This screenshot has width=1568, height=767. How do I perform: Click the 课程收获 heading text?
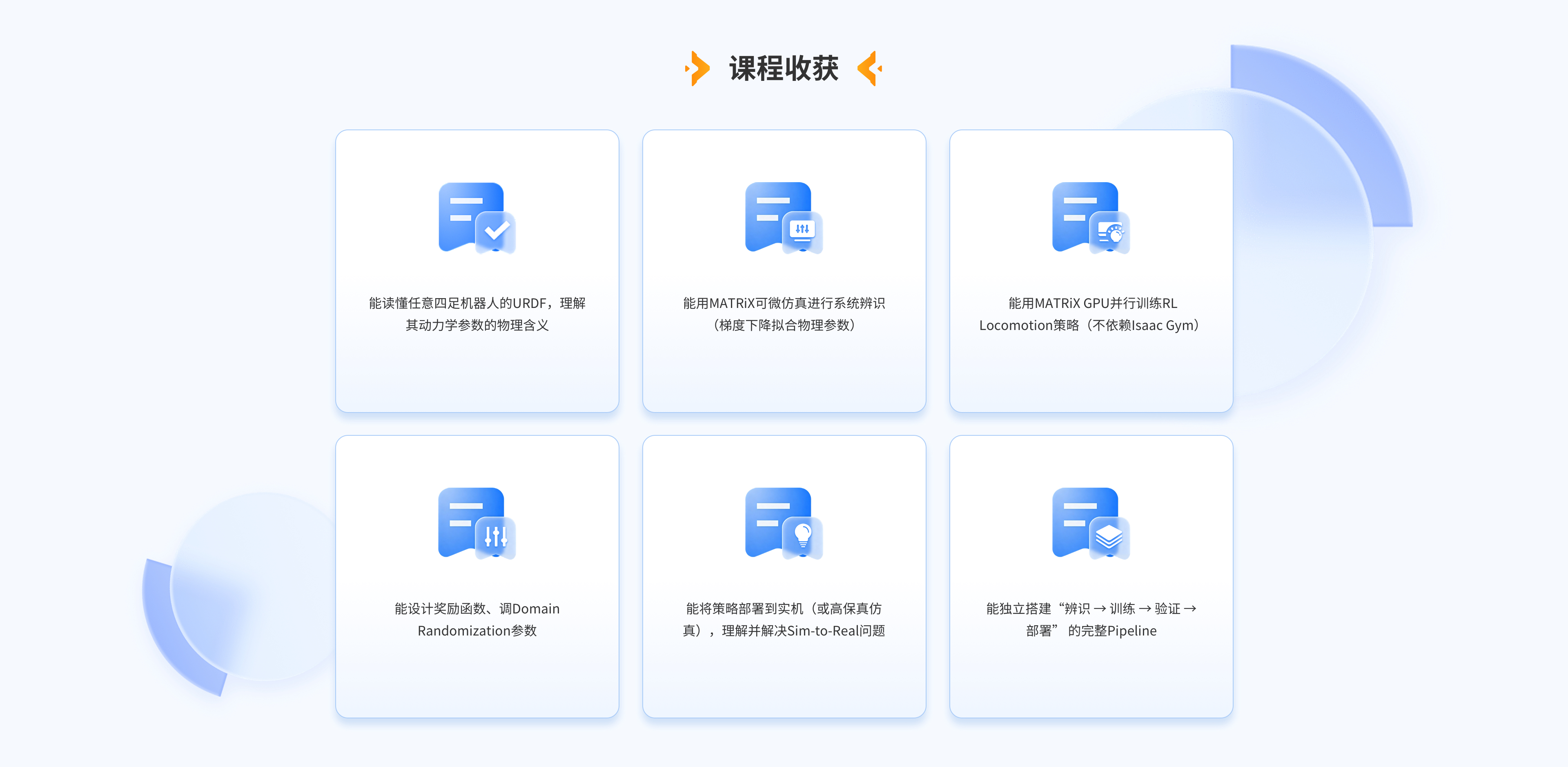click(x=784, y=68)
